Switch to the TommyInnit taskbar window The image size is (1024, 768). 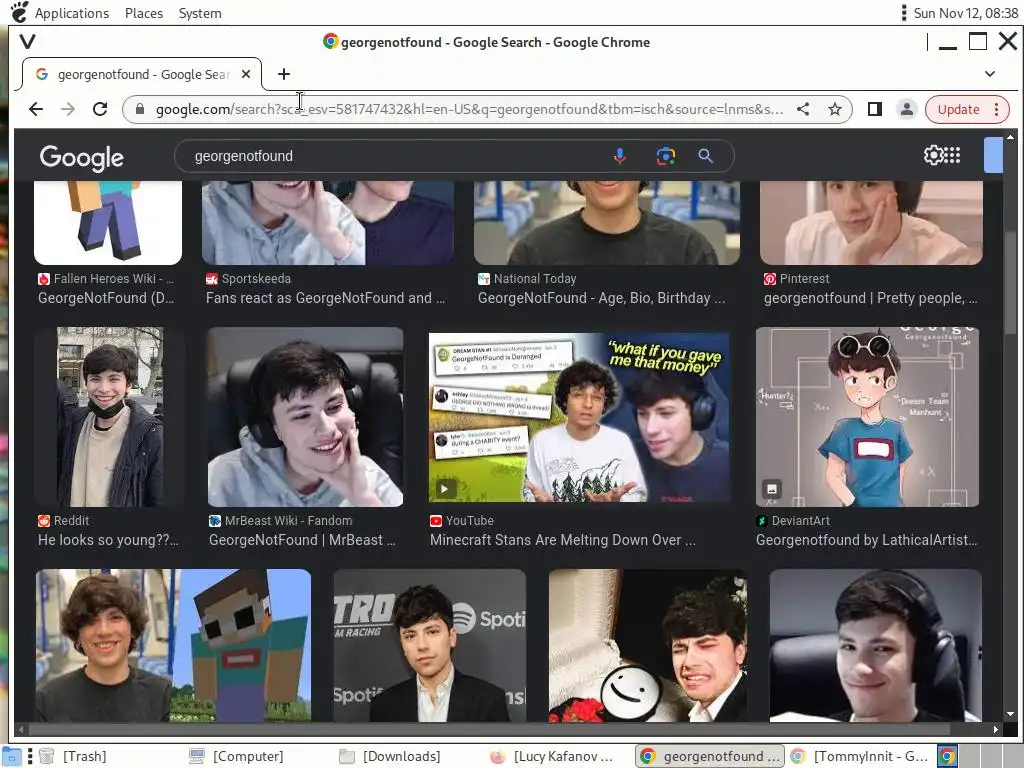(x=859, y=756)
